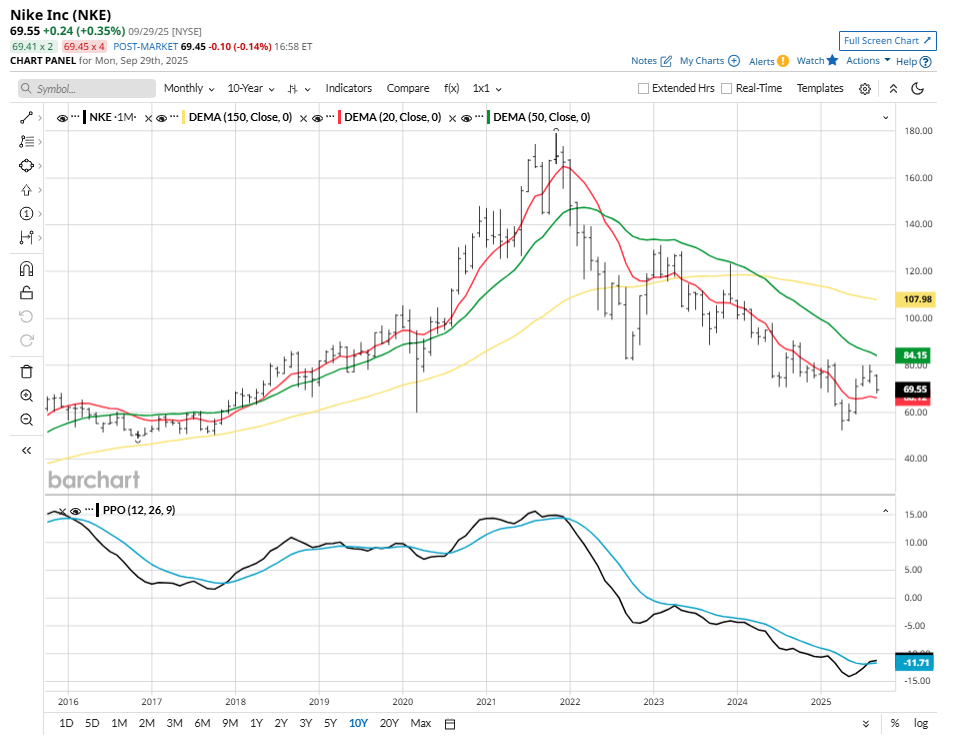The width and height of the screenshot is (964, 741).
Task: Zoom out with the minus magnifier
Action: pyautogui.click(x=26, y=419)
